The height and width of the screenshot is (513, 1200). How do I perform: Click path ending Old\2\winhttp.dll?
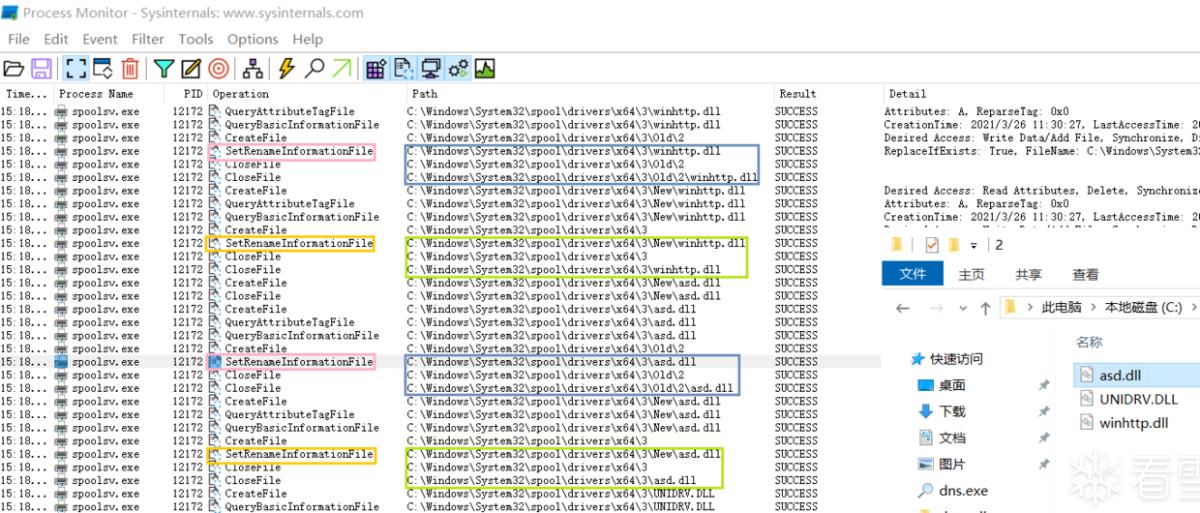[x=582, y=177]
